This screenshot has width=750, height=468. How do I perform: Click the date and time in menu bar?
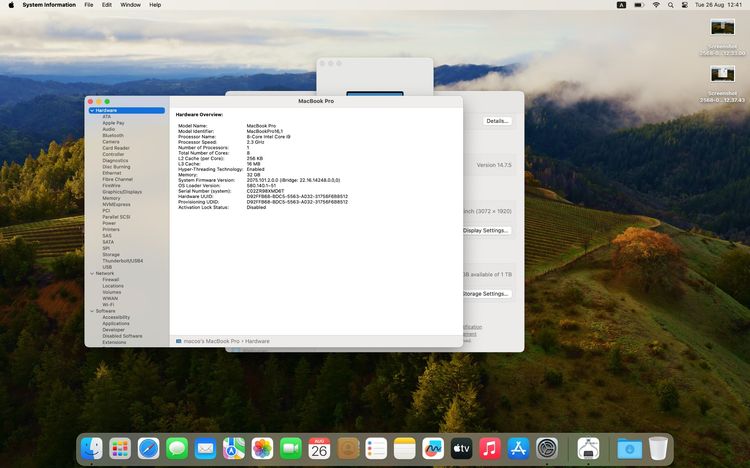[718, 5]
